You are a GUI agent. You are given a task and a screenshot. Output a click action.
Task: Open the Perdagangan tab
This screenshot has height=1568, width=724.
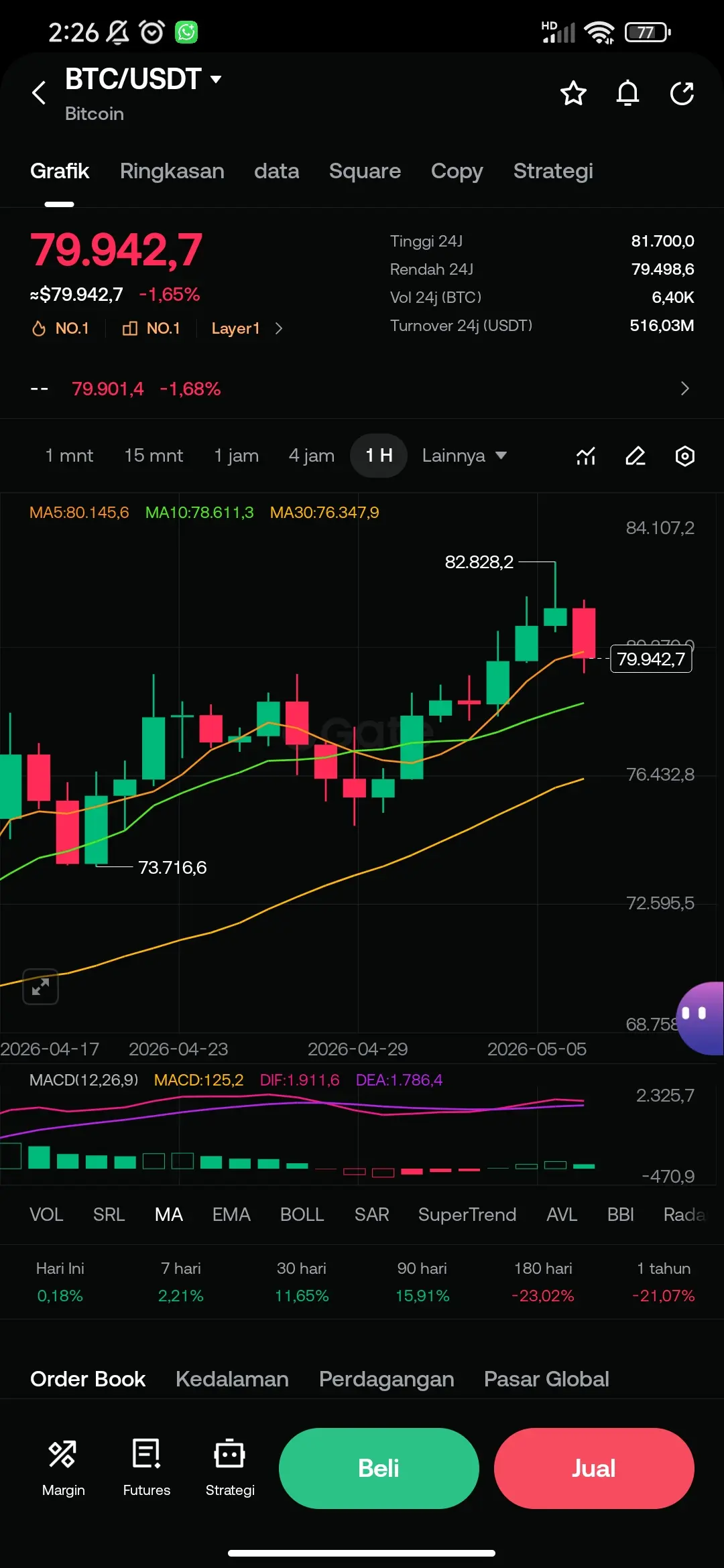[387, 1379]
